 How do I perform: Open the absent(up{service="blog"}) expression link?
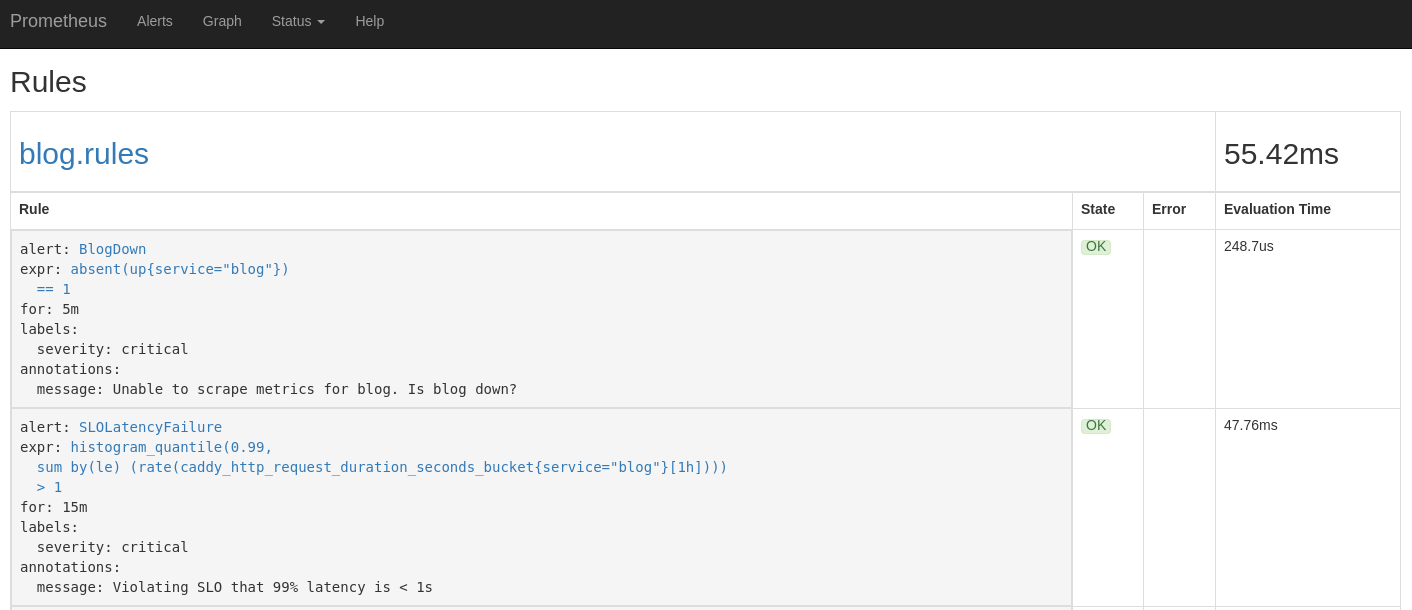pos(179,269)
